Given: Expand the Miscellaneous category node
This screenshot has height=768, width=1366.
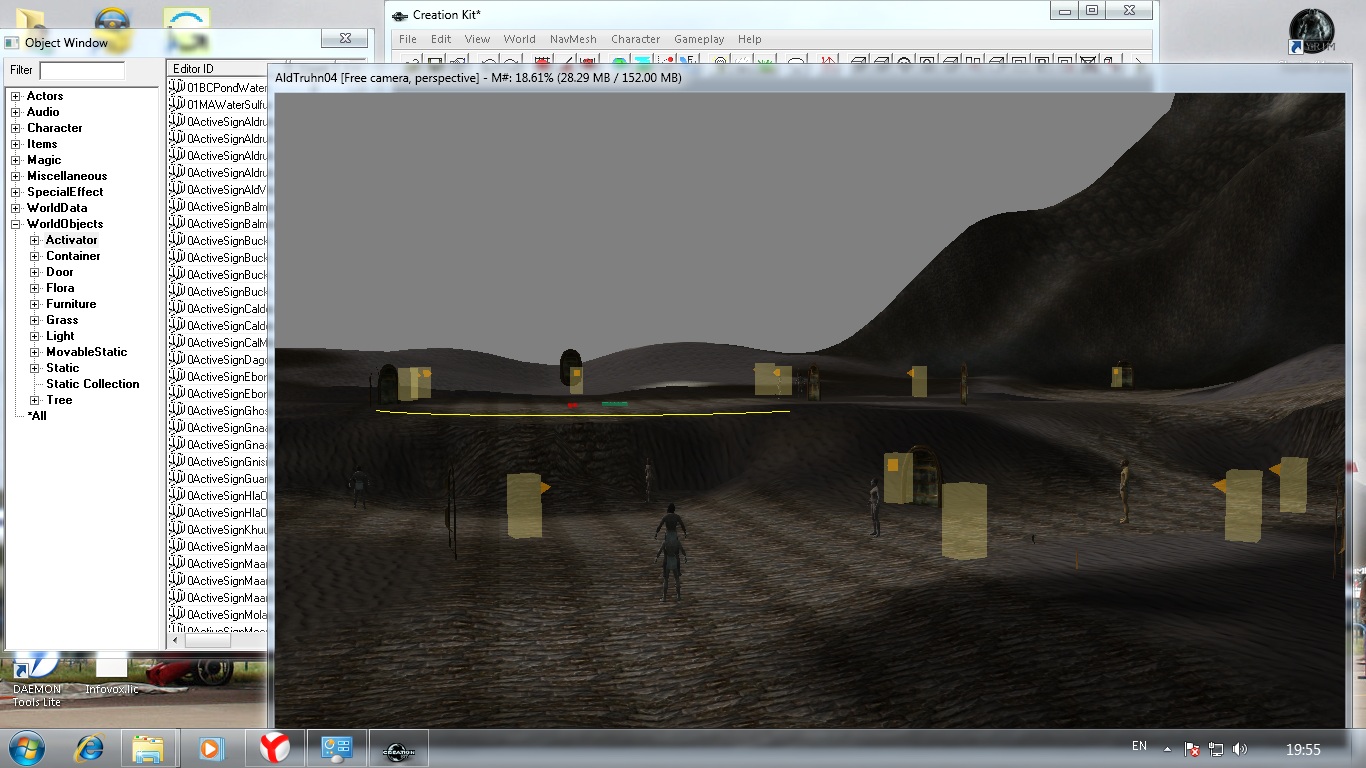Looking at the screenshot, I should (x=16, y=176).
